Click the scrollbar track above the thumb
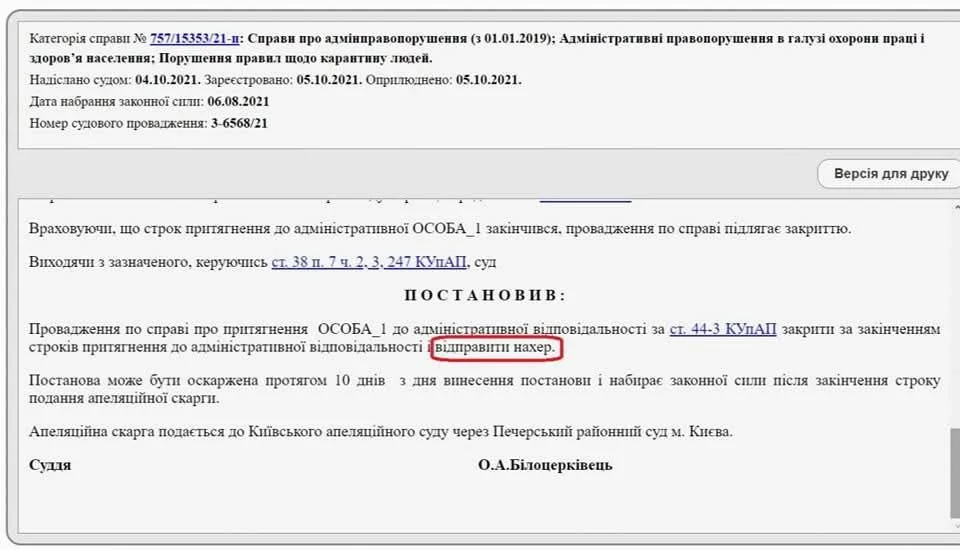This screenshot has height=550, width=960. 954,300
